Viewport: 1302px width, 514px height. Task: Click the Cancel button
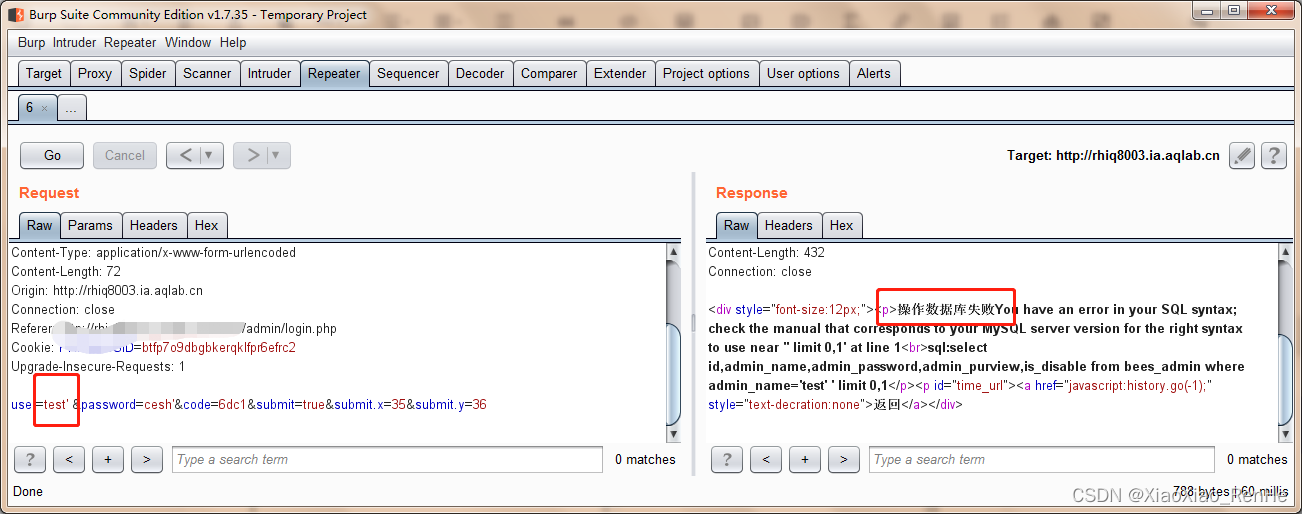pos(125,155)
